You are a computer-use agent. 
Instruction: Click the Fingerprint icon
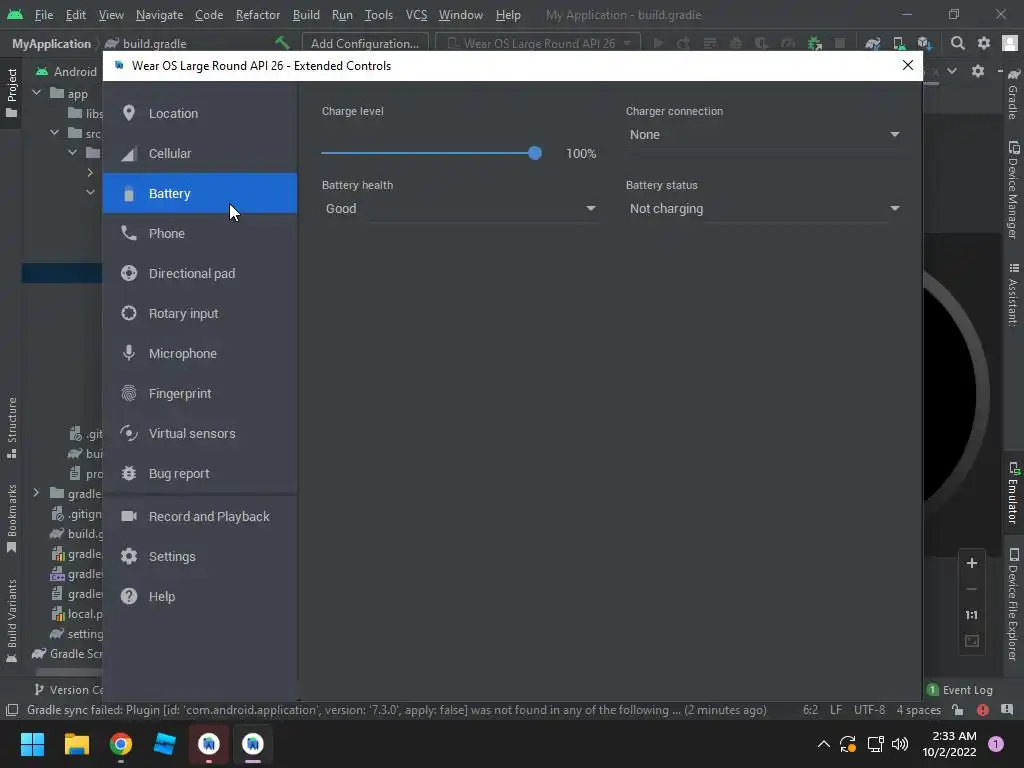point(129,393)
